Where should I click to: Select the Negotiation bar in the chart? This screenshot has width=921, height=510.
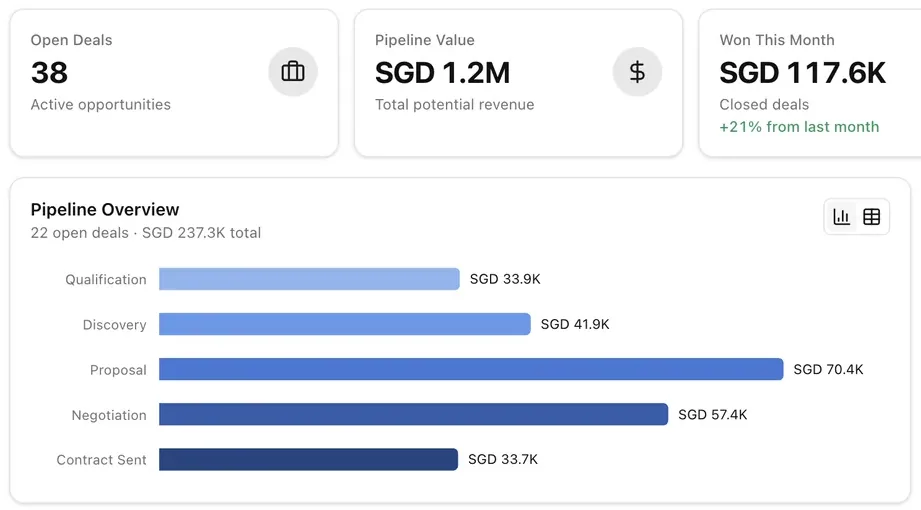[414, 414]
